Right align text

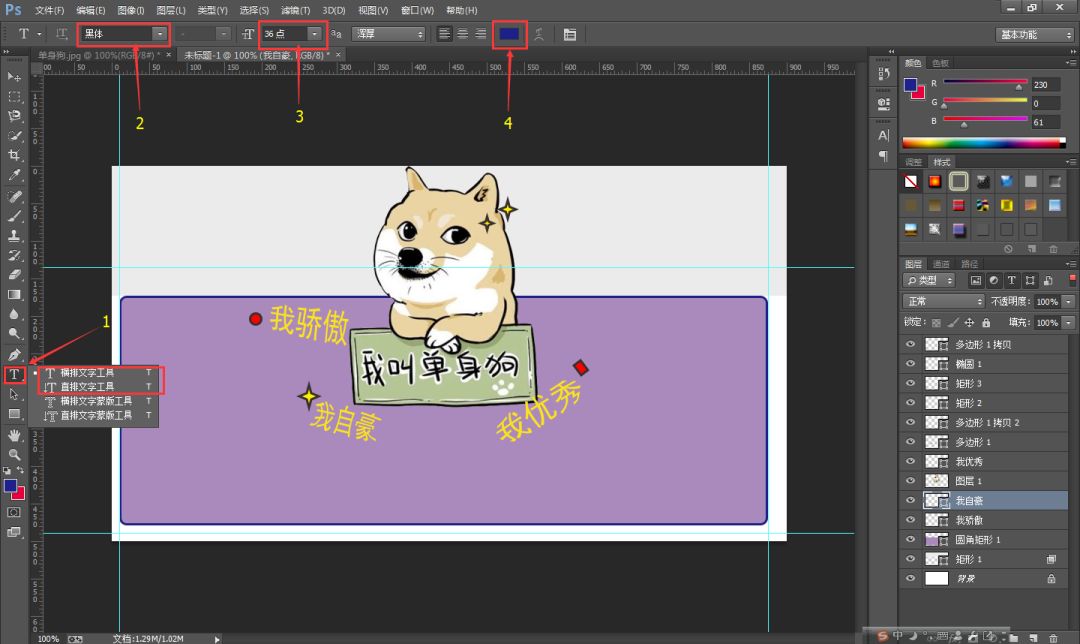click(x=480, y=34)
